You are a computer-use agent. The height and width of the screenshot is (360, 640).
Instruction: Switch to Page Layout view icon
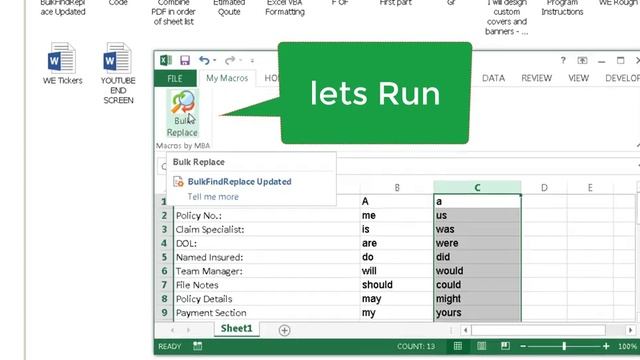pos(482,346)
